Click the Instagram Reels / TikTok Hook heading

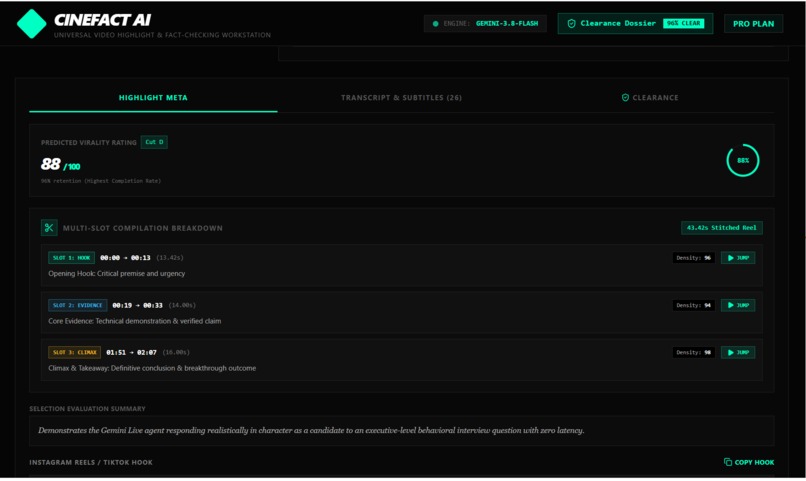(91, 462)
